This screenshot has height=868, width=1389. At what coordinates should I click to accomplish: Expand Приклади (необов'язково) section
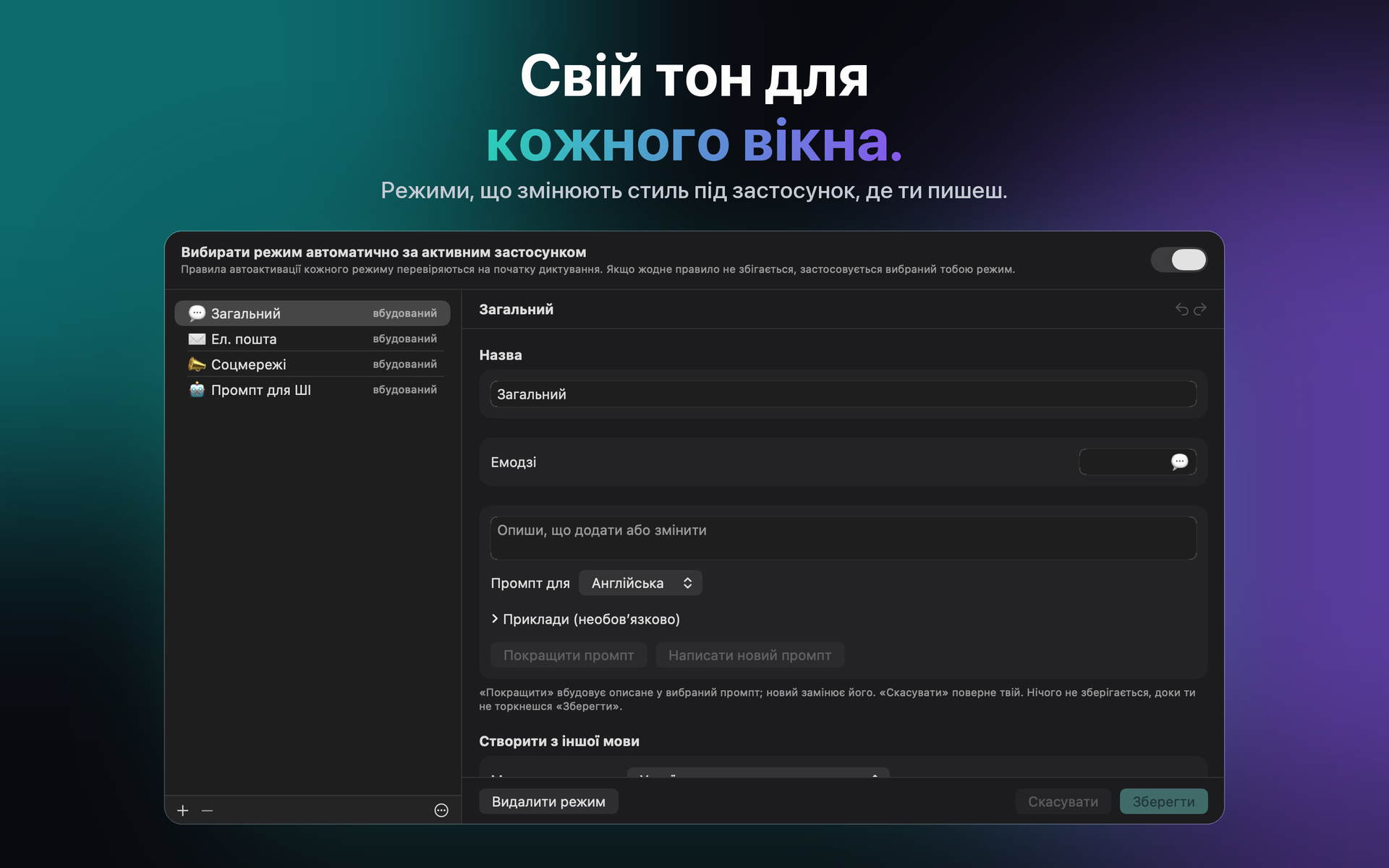585,619
